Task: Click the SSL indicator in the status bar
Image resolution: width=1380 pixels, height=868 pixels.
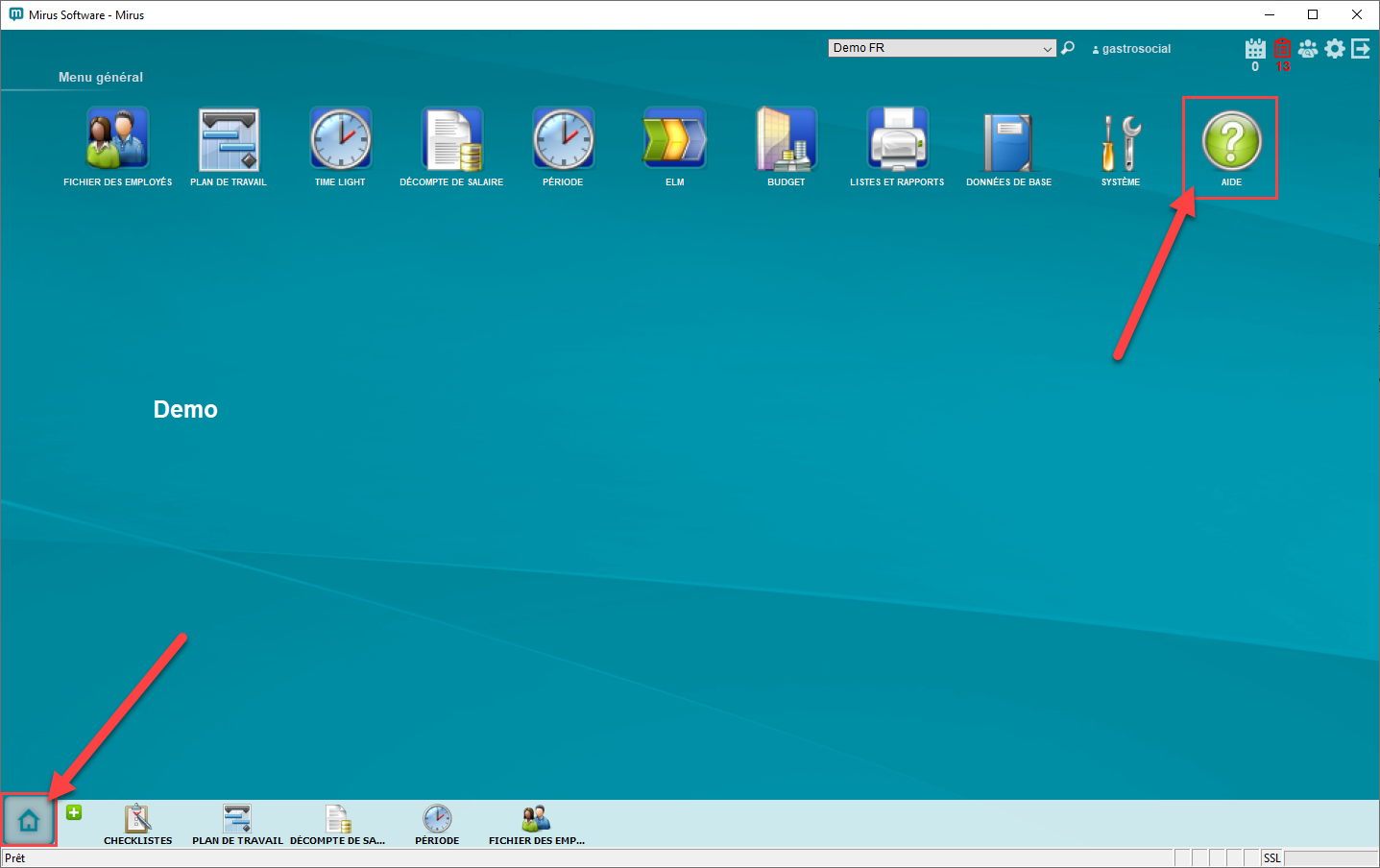Action: (1271, 858)
